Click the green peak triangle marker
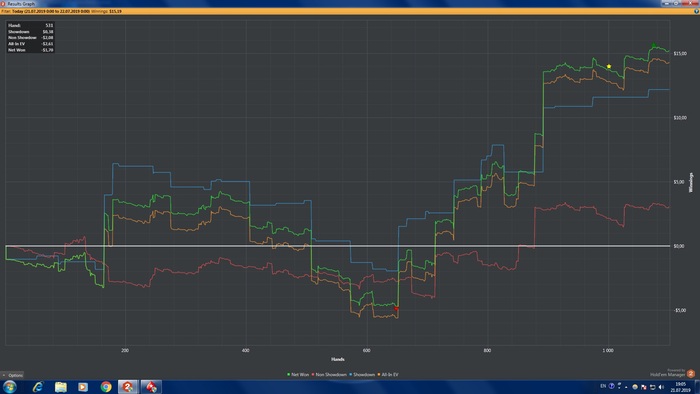Screen dimensions: 700x394 [x=654, y=45]
